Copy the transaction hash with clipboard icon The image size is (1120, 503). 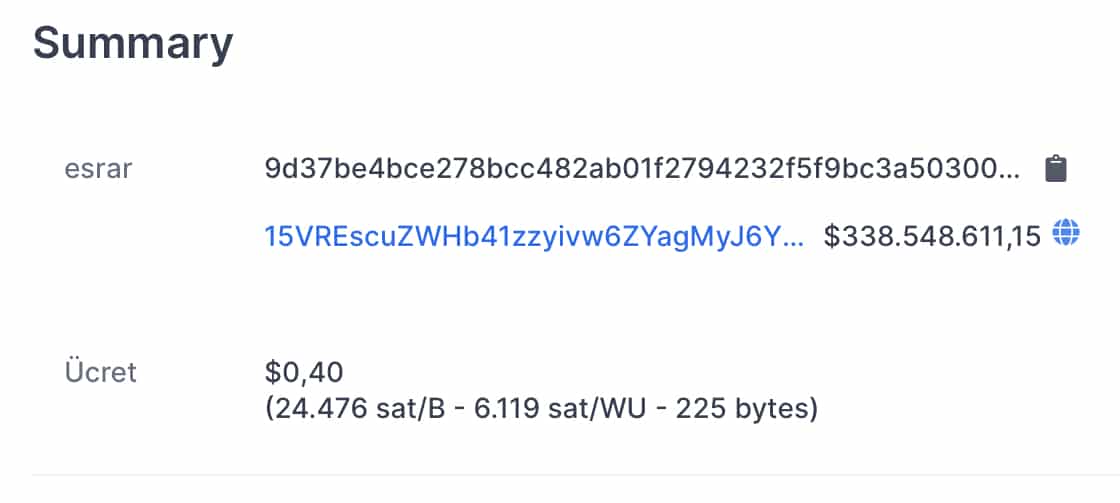[1055, 169]
